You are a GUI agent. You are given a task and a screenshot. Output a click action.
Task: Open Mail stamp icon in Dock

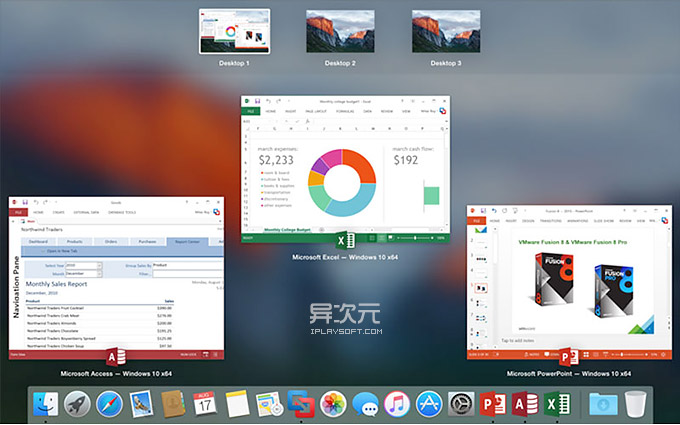point(141,404)
